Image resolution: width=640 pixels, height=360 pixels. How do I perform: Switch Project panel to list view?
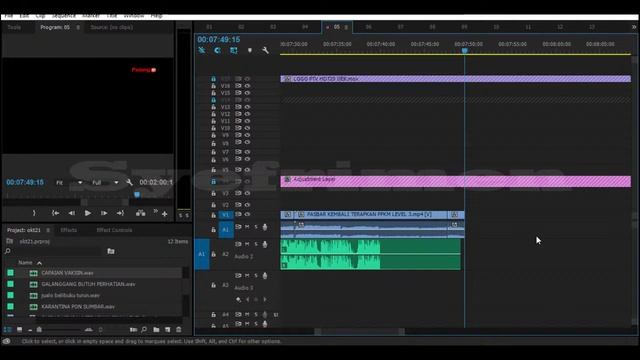[8, 329]
